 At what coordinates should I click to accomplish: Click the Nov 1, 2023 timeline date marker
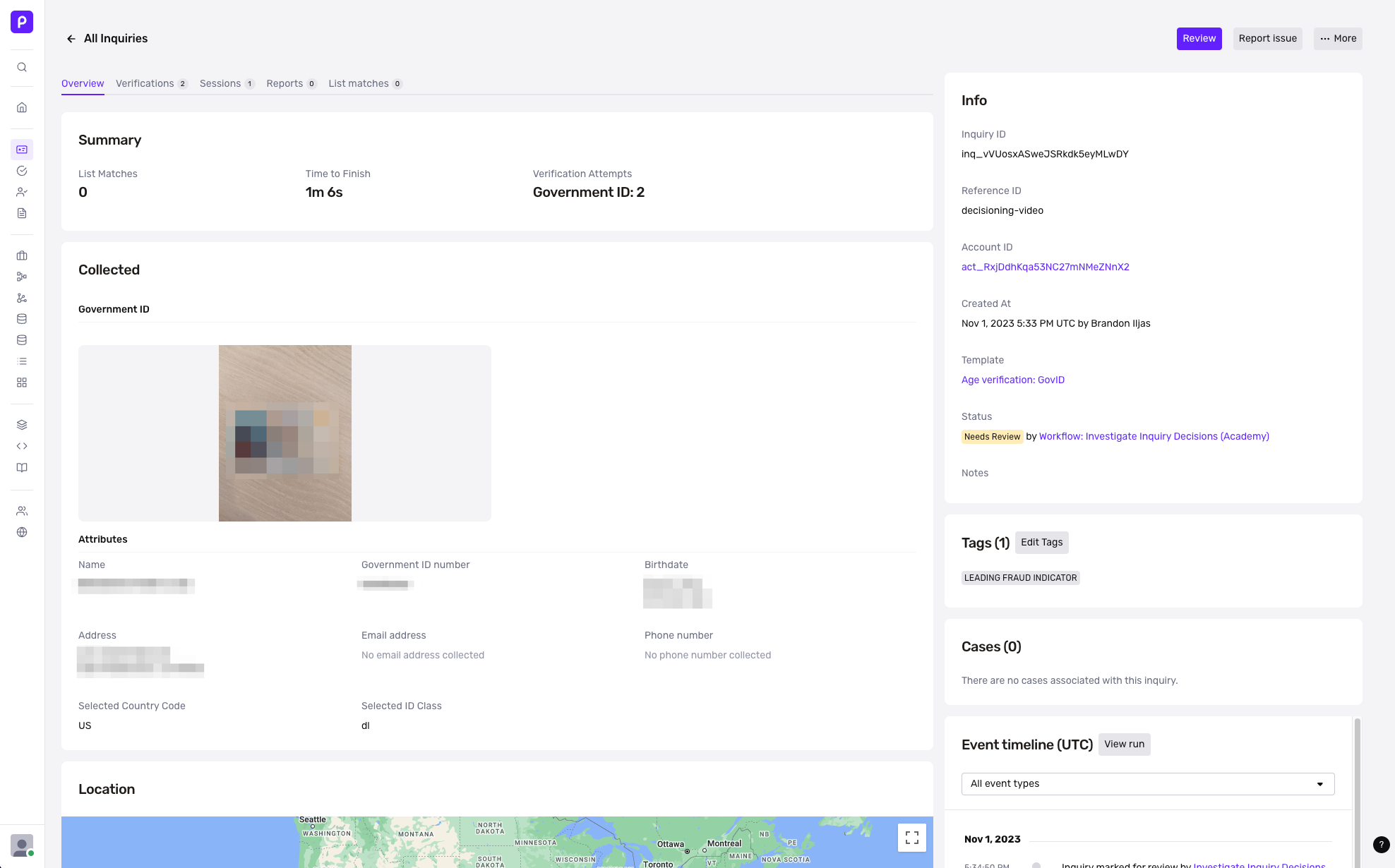[992, 839]
